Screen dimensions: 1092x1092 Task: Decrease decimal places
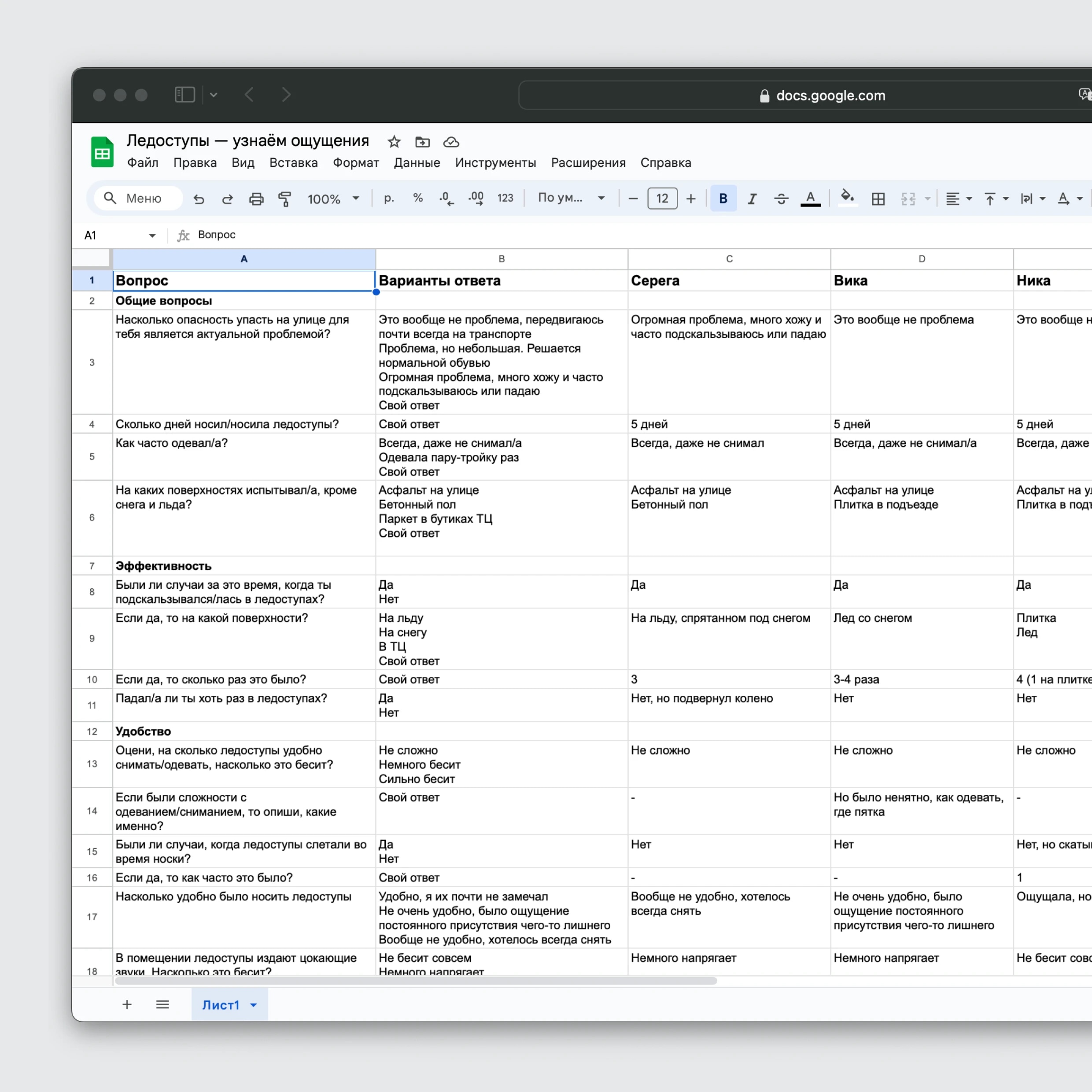pyautogui.click(x=446, y=199)
